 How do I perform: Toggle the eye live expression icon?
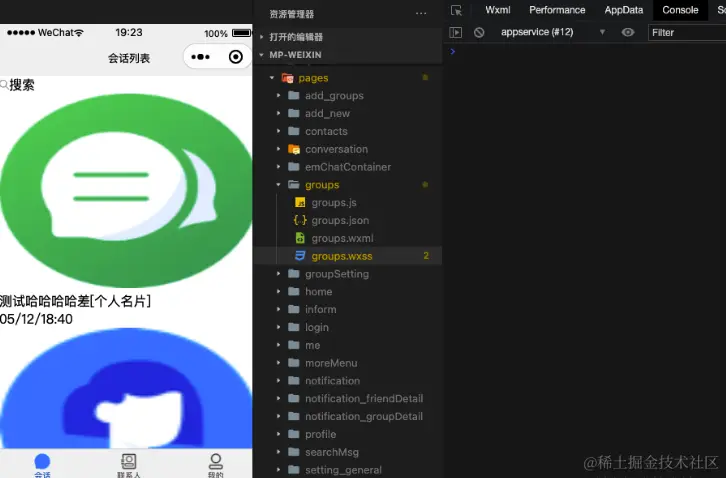pos(628,32)
